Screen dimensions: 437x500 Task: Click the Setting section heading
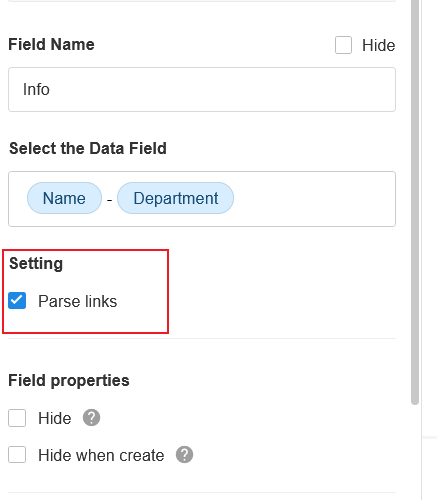[36, 264]
